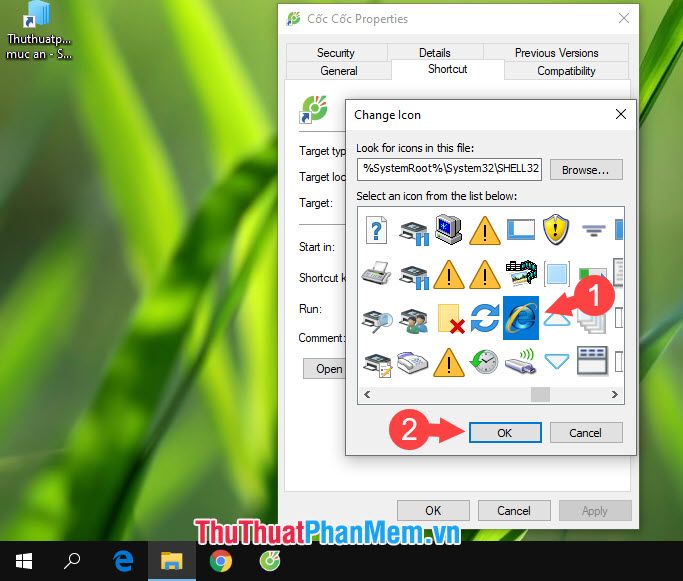The height and width of the screenshot is (581, 683).
Task: Click the icon list right scroll arrow
Action: tap(615, 395)
